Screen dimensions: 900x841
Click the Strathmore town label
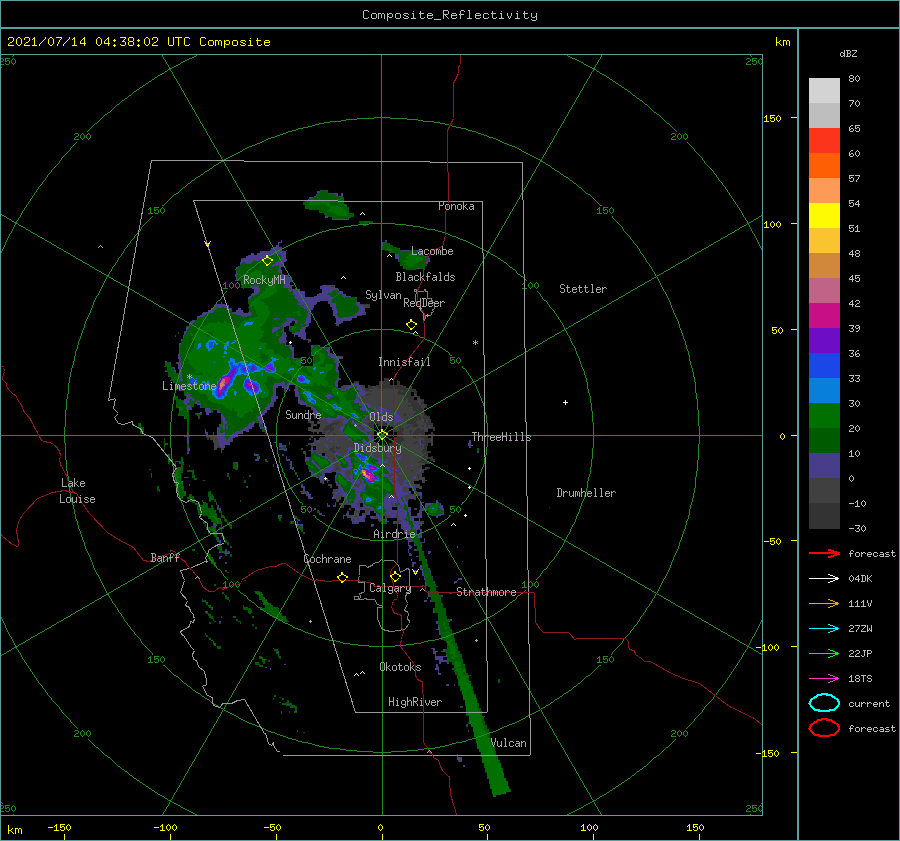click(486, 592)
